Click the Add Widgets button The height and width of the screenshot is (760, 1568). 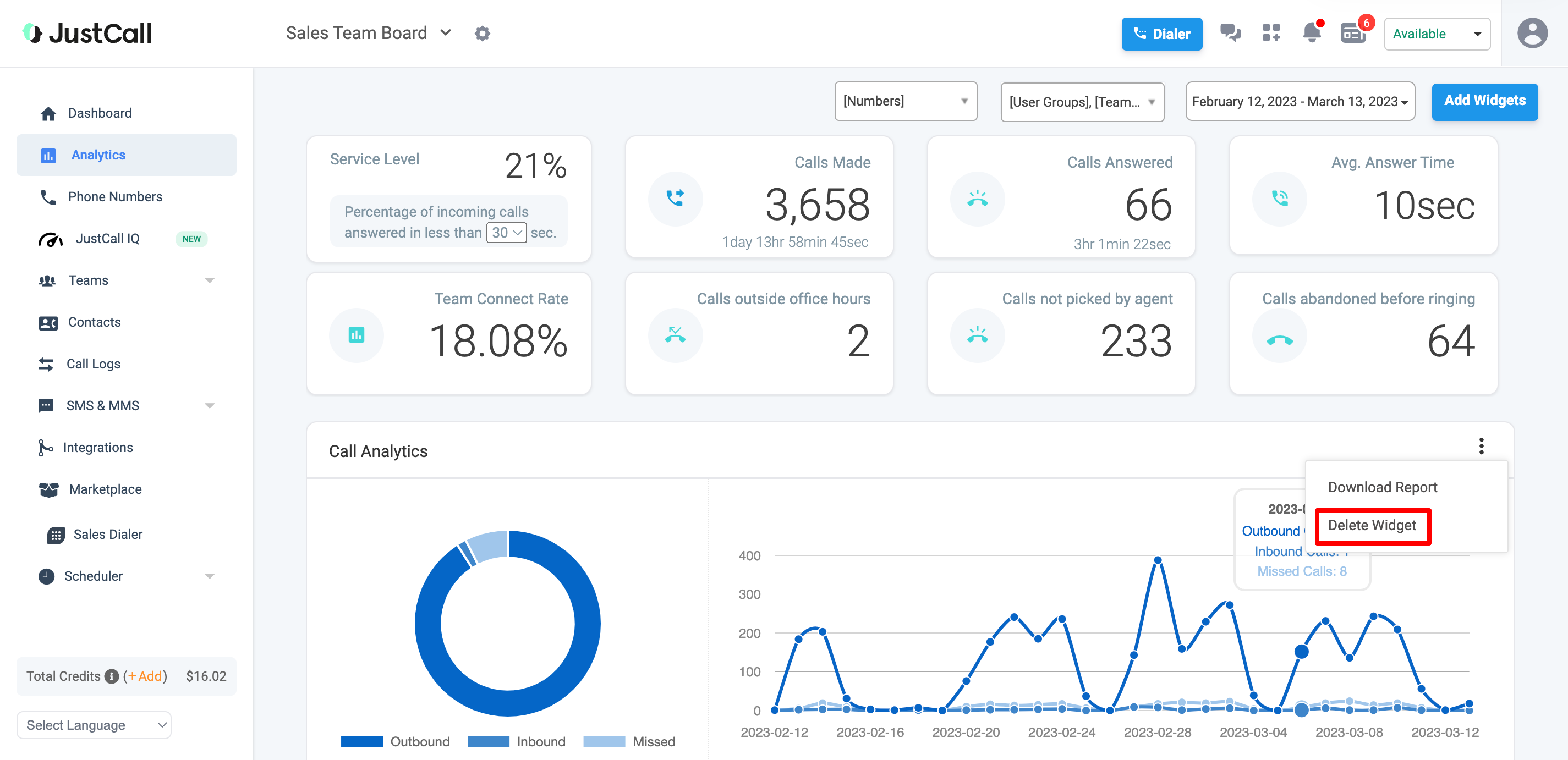(1484, 100)
